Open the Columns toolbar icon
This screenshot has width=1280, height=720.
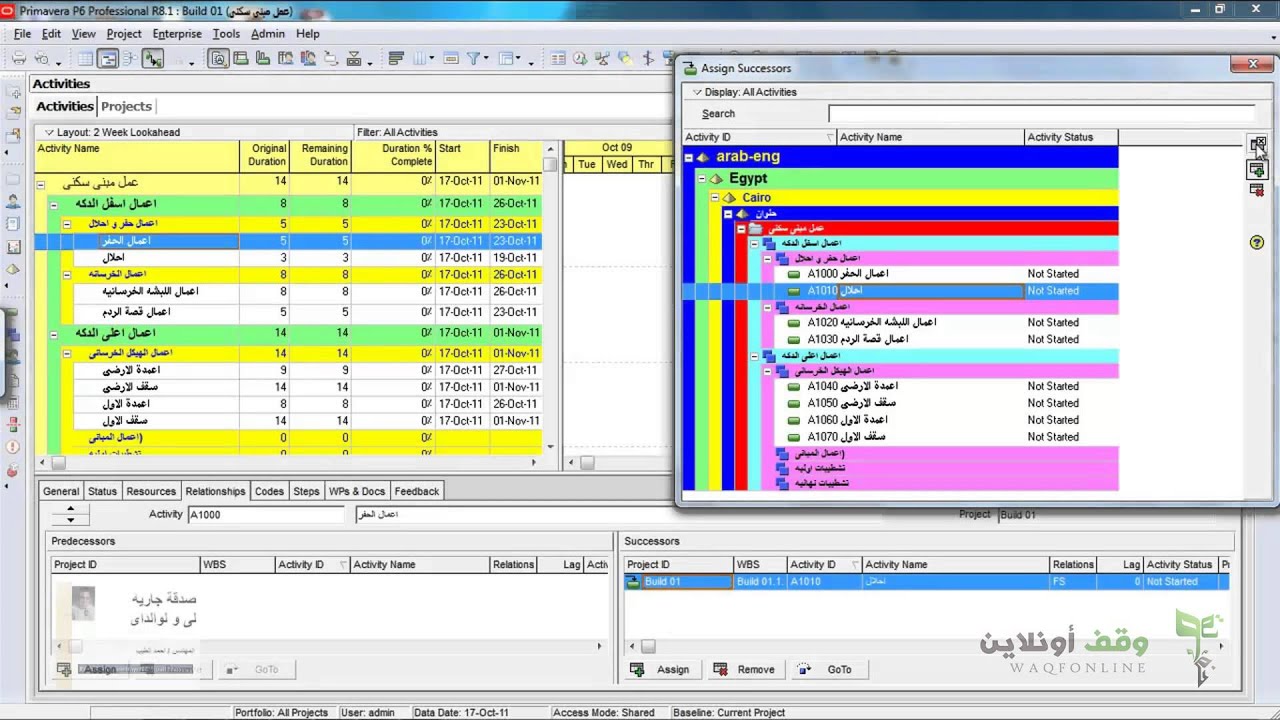point(421,59)
